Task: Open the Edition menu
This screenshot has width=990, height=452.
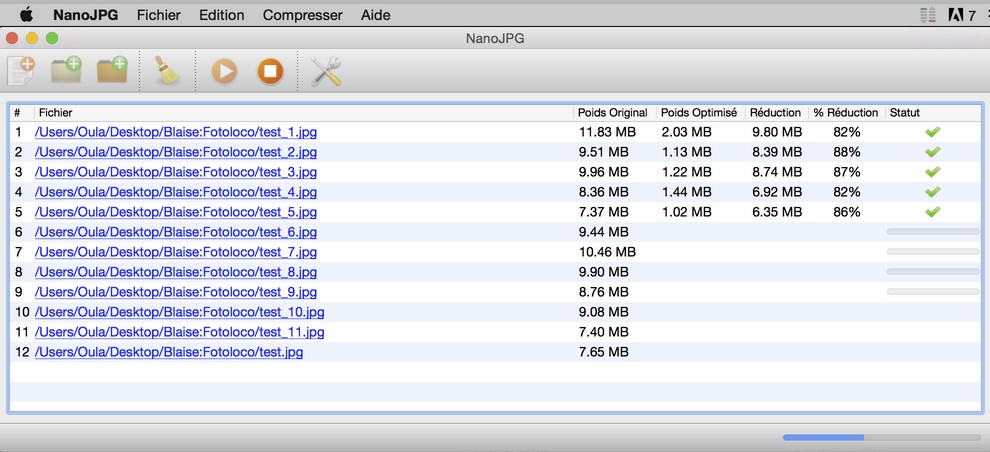Action: tap(222, 15)
